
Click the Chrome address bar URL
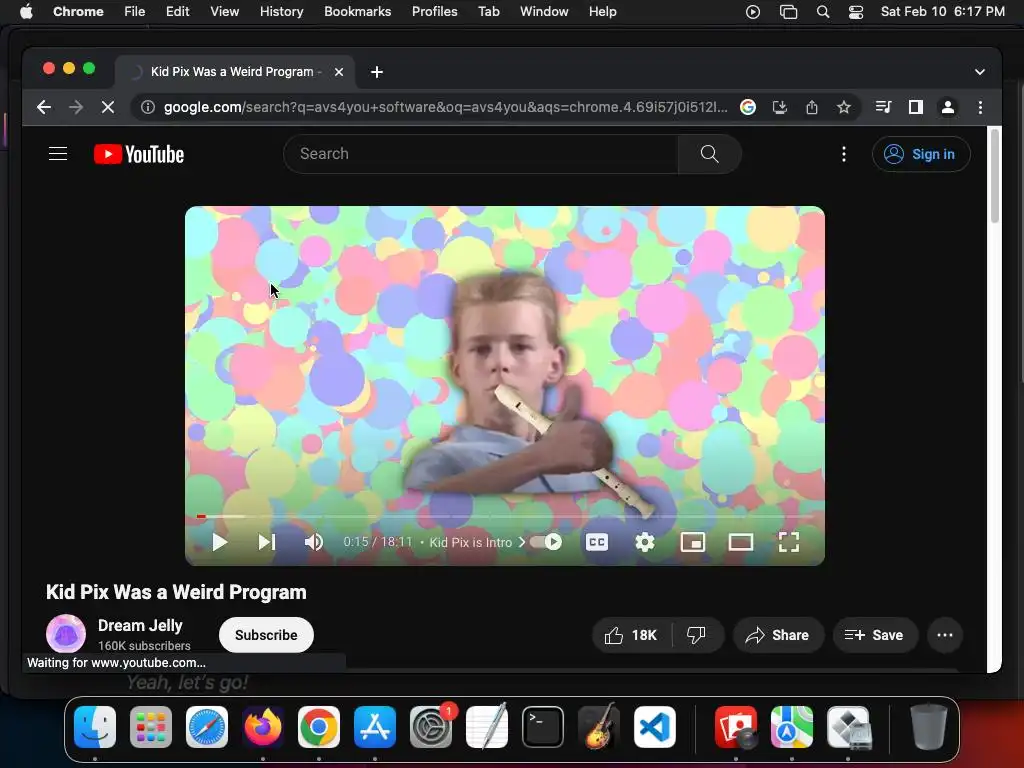point(445,107)
